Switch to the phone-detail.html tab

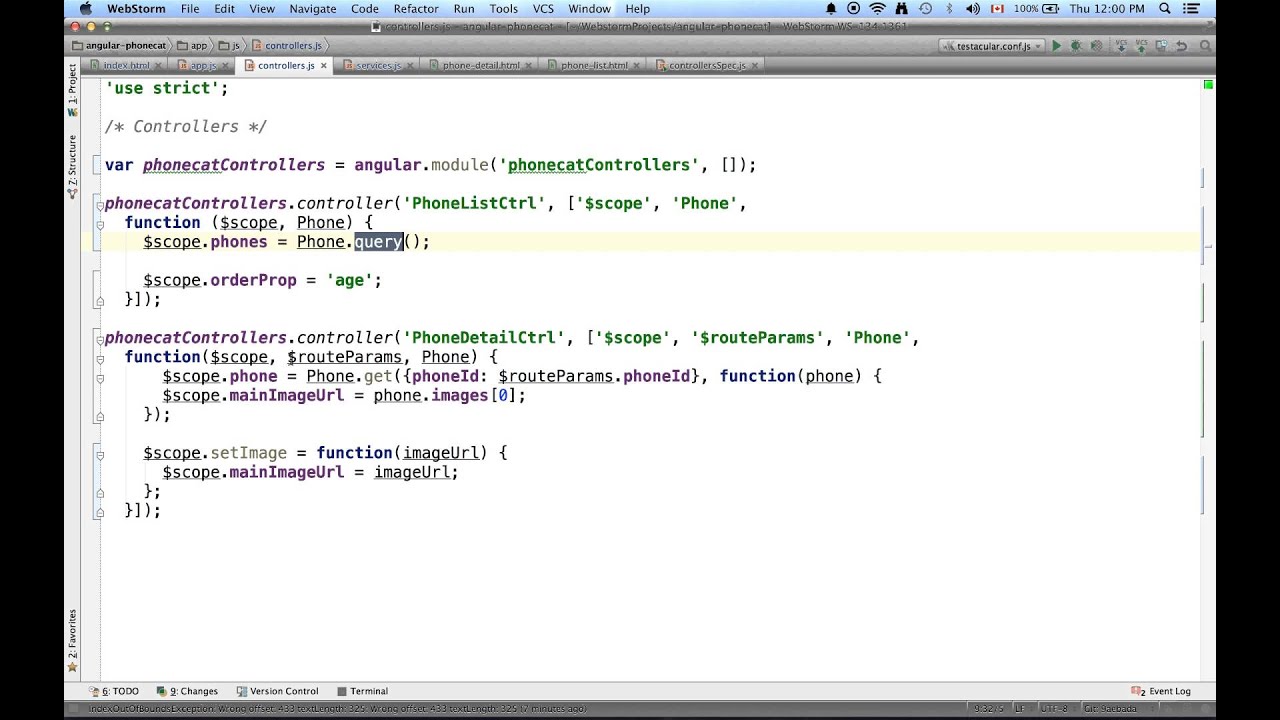tap(481, 66)
